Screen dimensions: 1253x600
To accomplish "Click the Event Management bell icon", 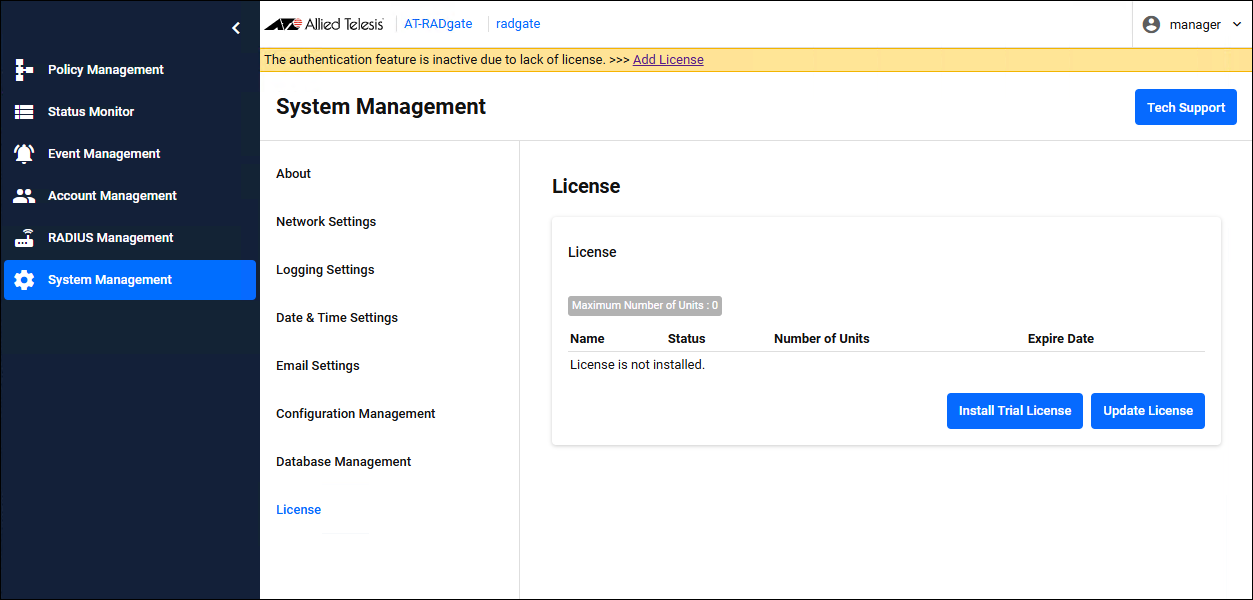I will pos(24,154).
